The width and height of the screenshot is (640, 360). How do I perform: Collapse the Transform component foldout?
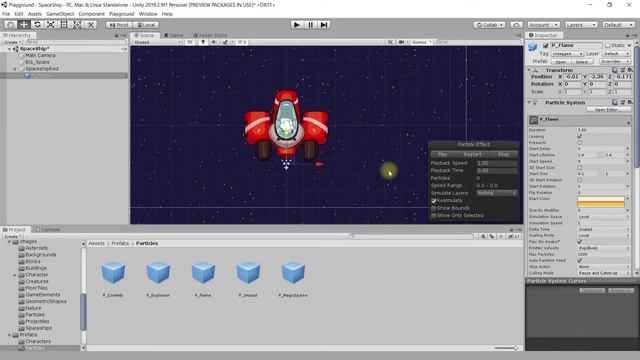coord(529,70)
